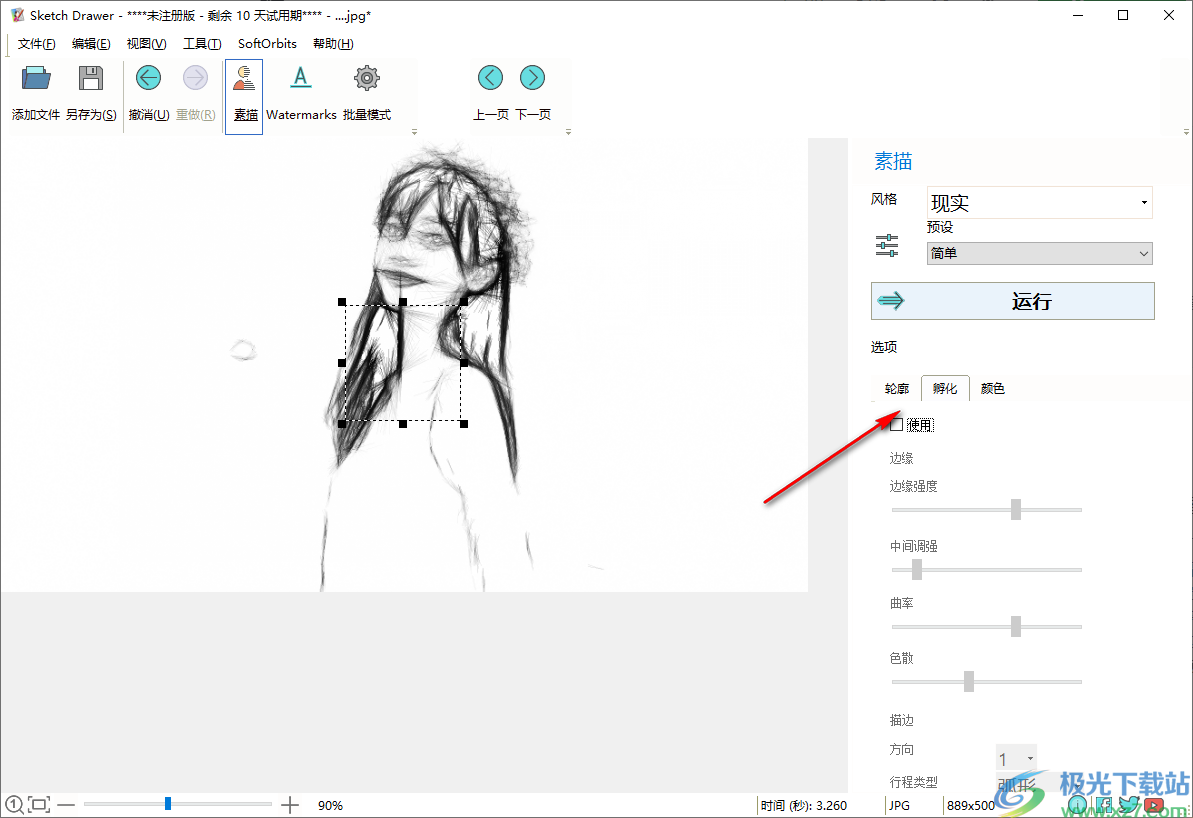Click the zoom level slider handle
This screenshot has width=1193, height=818.
pyautogui.click(x=168, y=804)
